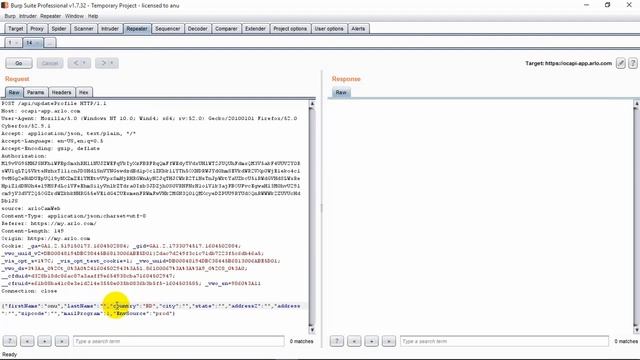The width and height of the screenshot is (640, 360).
Task: Click the Content-Length header line
Action: point(33,231)
